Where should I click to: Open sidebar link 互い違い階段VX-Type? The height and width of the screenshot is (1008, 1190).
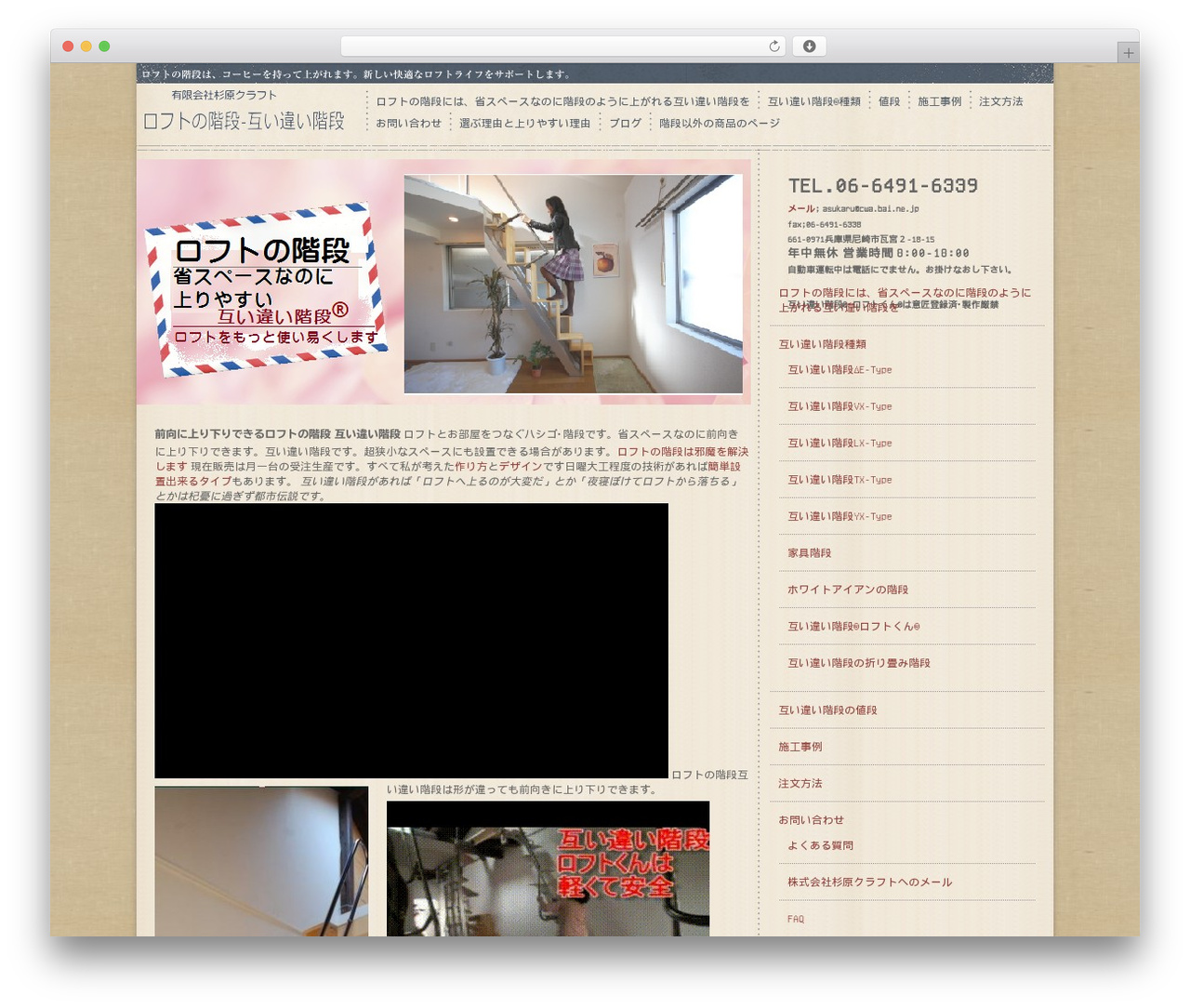(x=840, y=406)
